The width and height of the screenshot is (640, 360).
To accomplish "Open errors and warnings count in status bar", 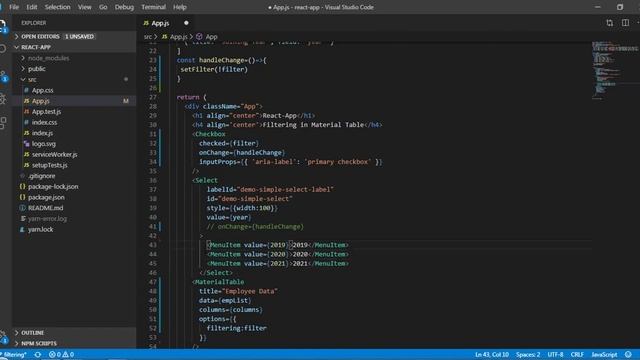I will click(61, 354).
